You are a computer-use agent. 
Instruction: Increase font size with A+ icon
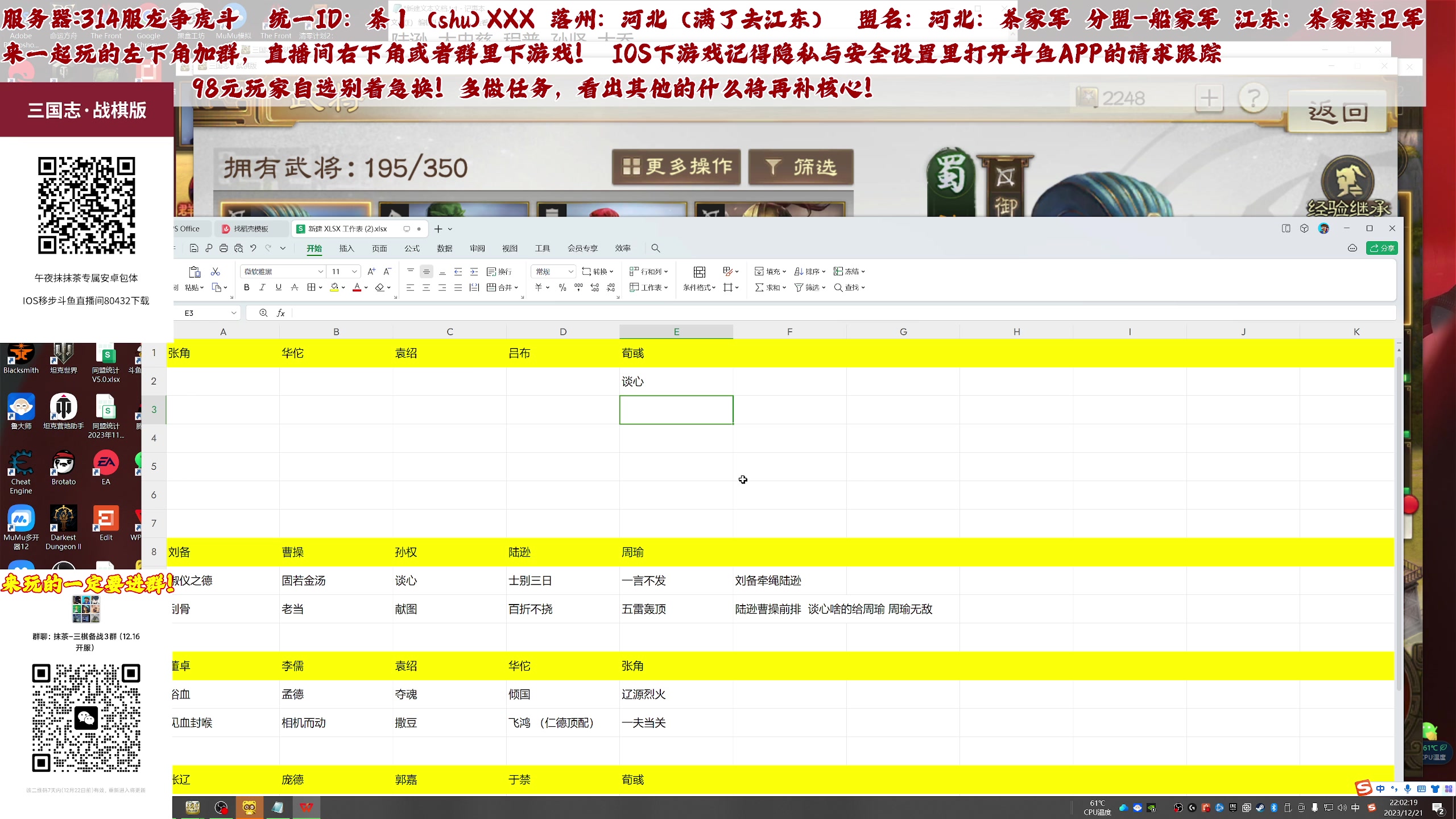click(x=371, y=271)
